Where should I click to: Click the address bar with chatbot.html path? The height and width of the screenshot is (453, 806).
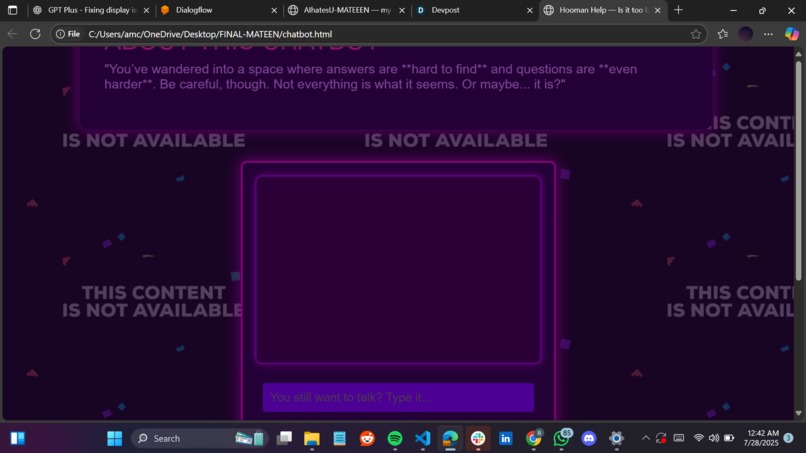tap(380, 34)
